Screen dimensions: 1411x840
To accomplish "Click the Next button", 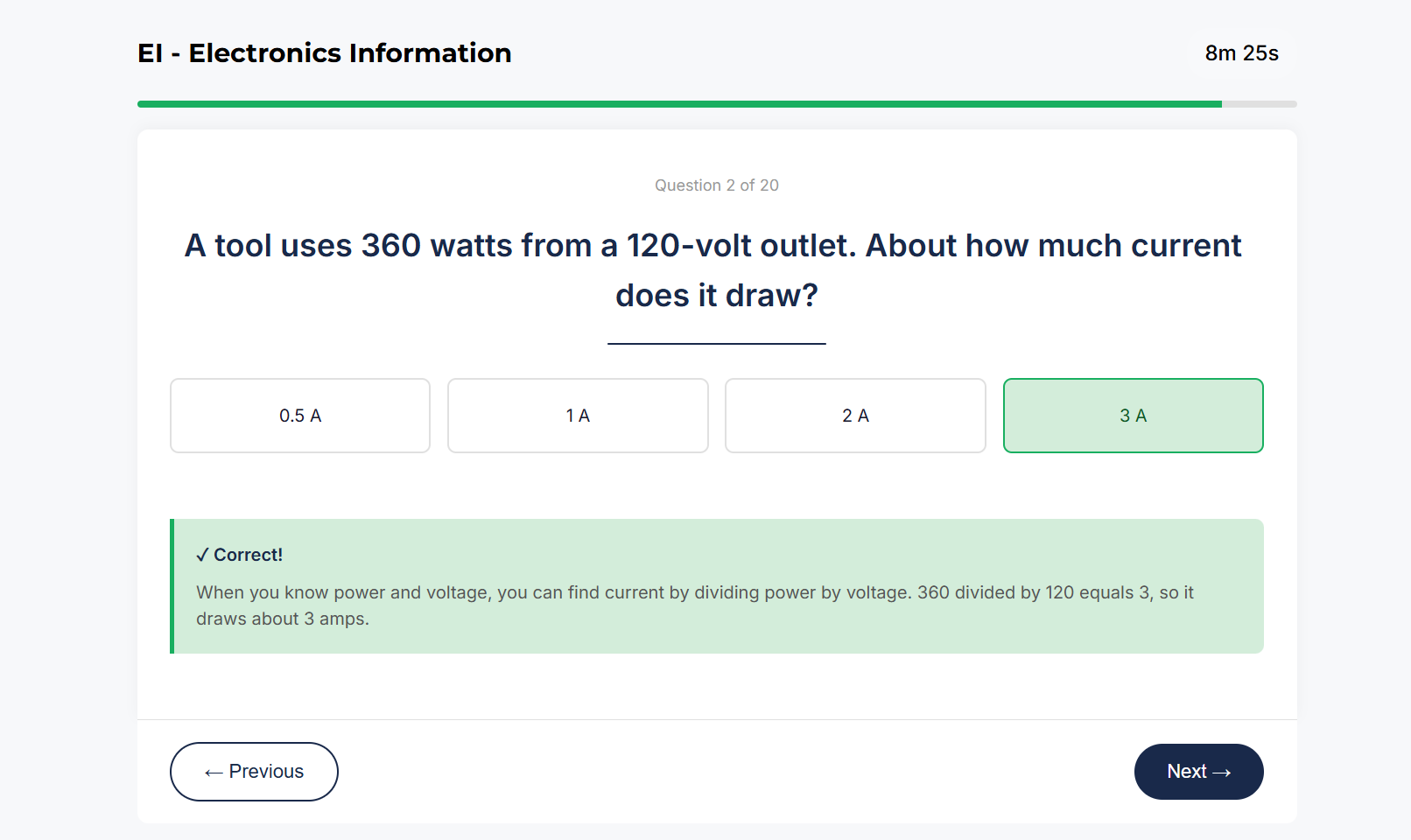I will tap(1198, 771).
